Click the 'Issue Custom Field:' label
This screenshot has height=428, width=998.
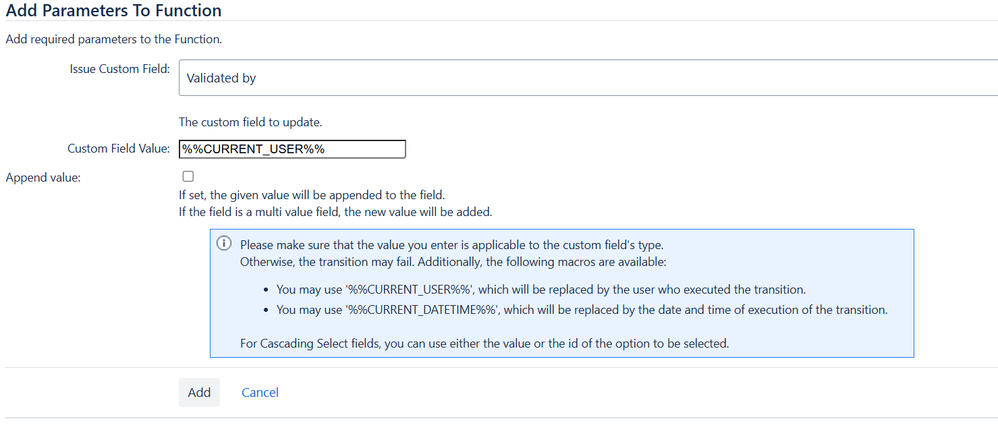coord(120,69)
